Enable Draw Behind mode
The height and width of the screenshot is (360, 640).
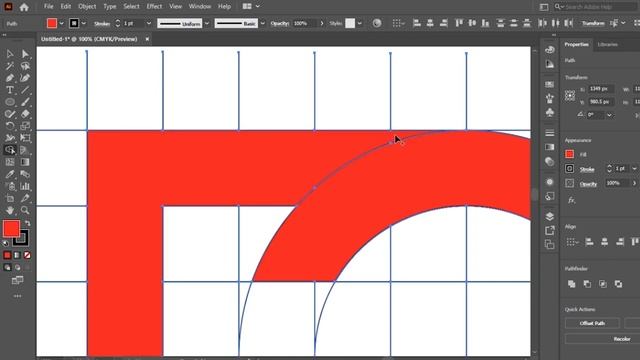(17, 267)
